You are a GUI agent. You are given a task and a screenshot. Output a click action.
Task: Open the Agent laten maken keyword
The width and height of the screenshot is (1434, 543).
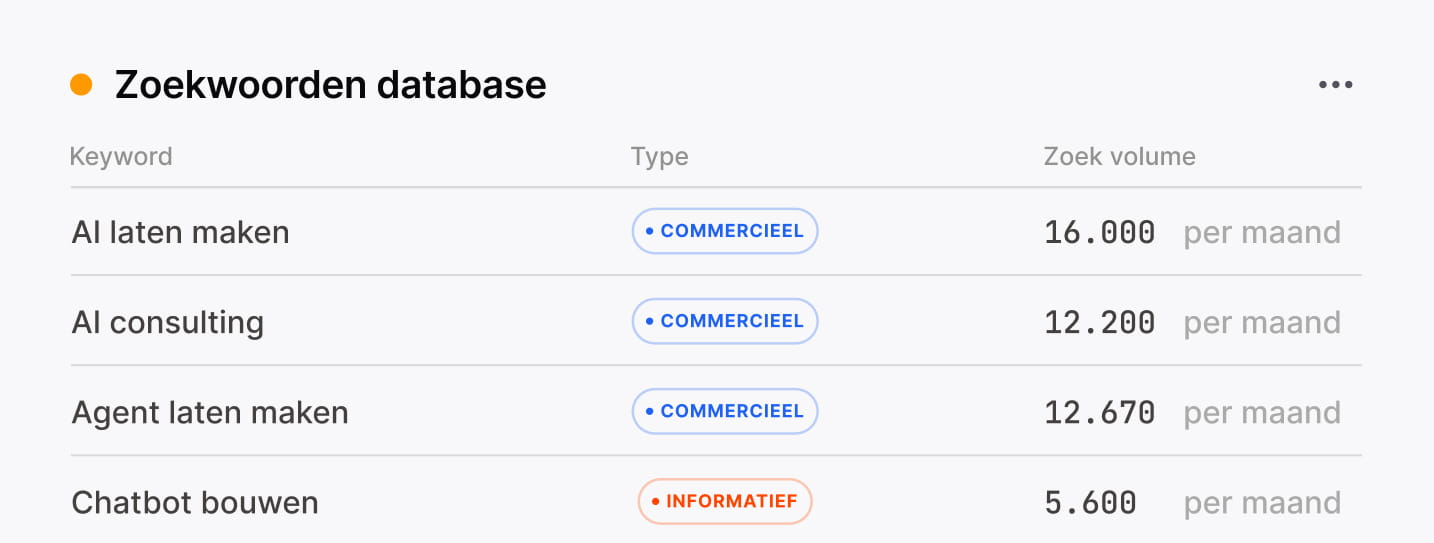click(210, 412)
